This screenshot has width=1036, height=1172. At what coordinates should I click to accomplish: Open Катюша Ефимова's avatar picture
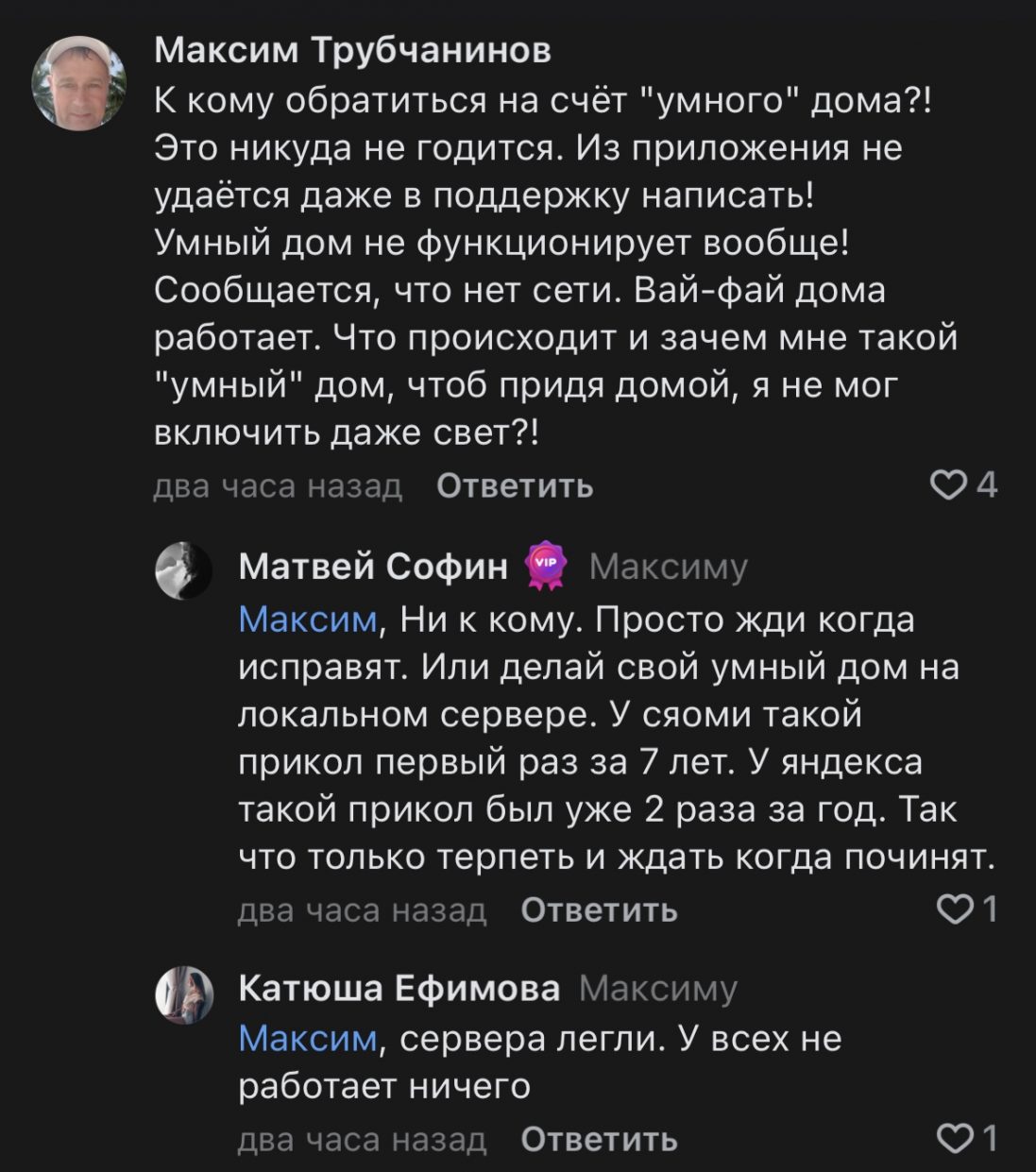(x=183, y=994)
